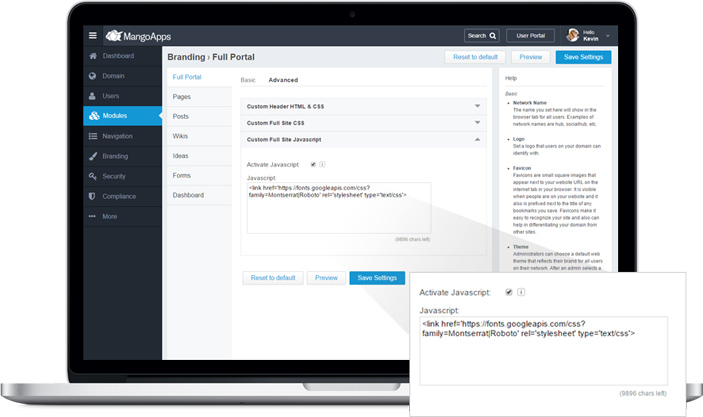The width and height of the screenshot is (703, 417).
Task: Open More from the left sidebar
Action: pyautogui.click(x=122, y=216)
